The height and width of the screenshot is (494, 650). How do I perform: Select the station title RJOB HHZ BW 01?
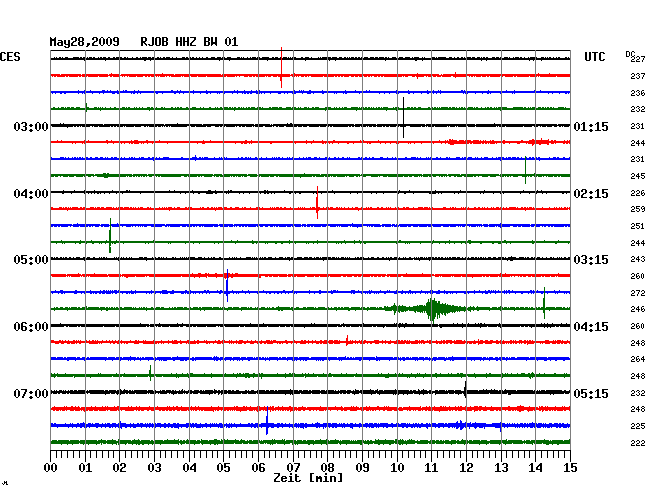[x=189, y=42]
